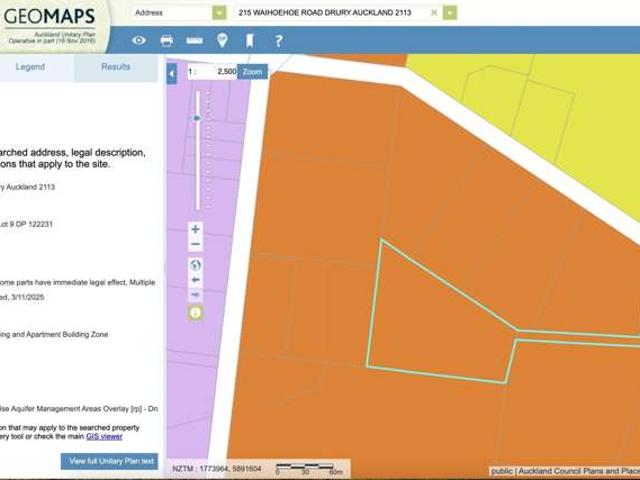Expand the address search results dropdown arrow
The width and height of the screenshot is (640, 480).
point(450,13)
